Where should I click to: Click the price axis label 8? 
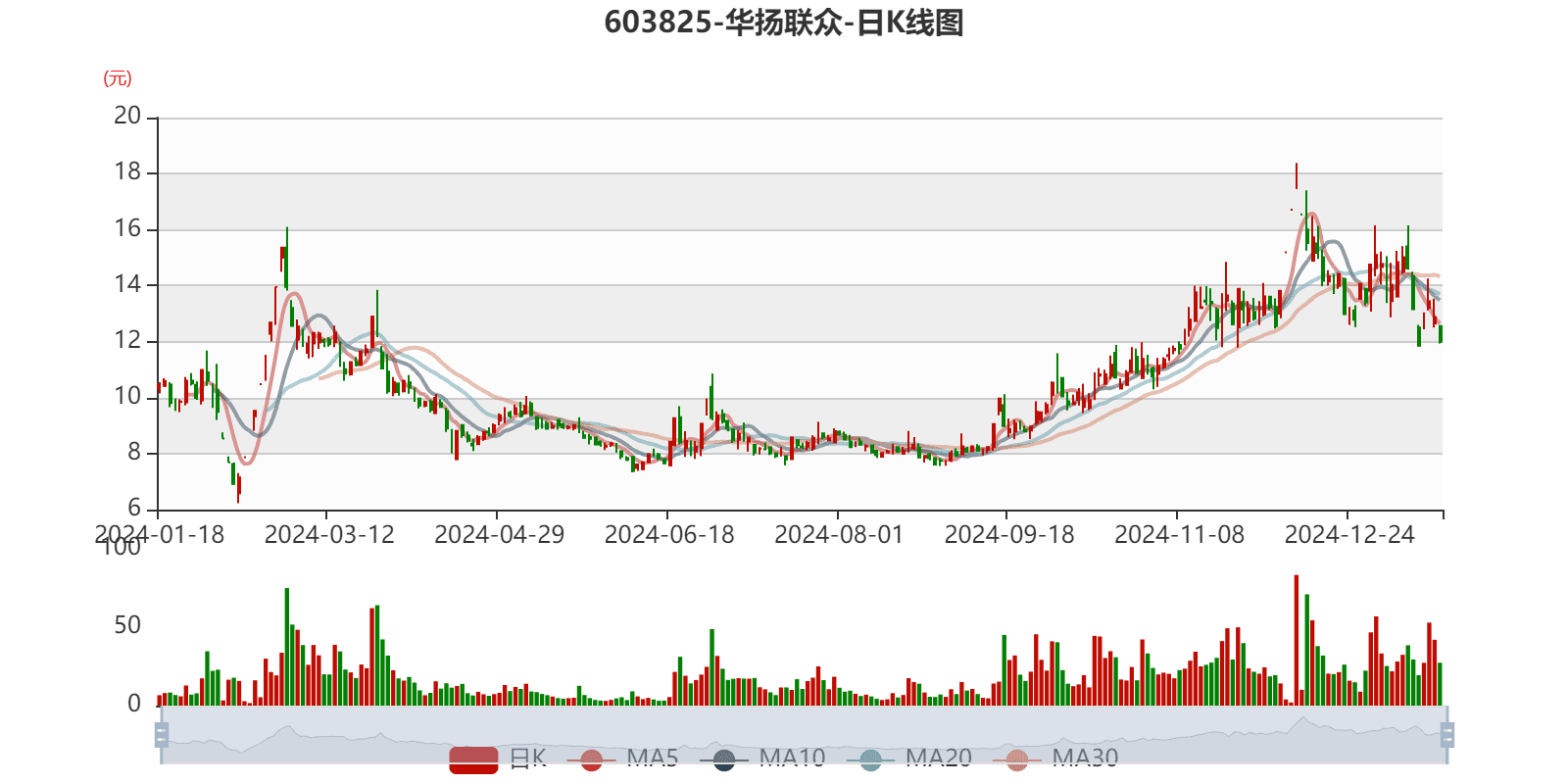point(134,452)
